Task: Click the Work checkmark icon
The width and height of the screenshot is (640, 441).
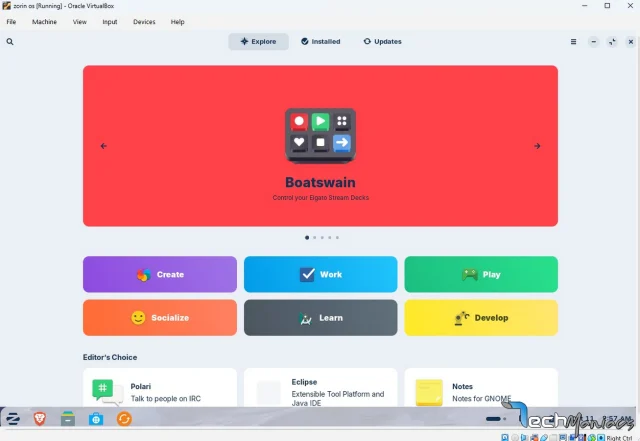Action: pyautogui.click(x=307, y=274)
